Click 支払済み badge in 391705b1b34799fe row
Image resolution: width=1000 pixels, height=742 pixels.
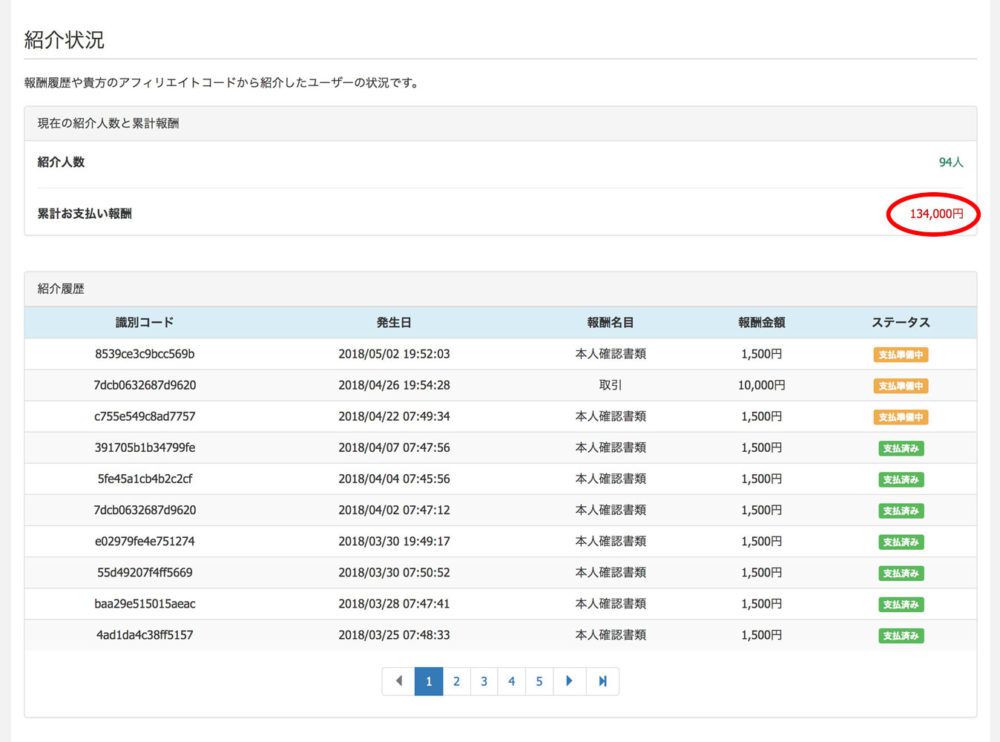pyautogui.click(x=901, y=449)
